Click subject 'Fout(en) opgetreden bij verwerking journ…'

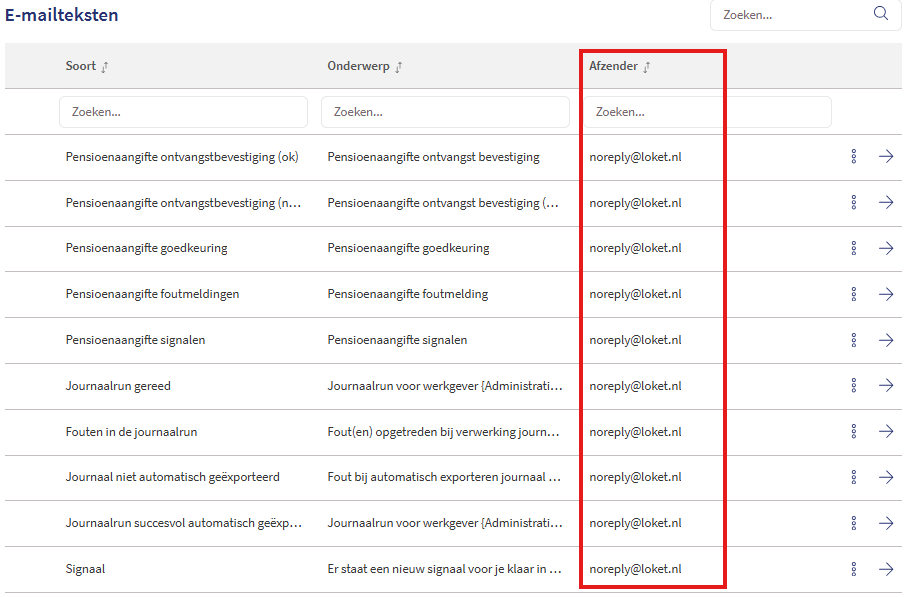(x=443, y=432)
